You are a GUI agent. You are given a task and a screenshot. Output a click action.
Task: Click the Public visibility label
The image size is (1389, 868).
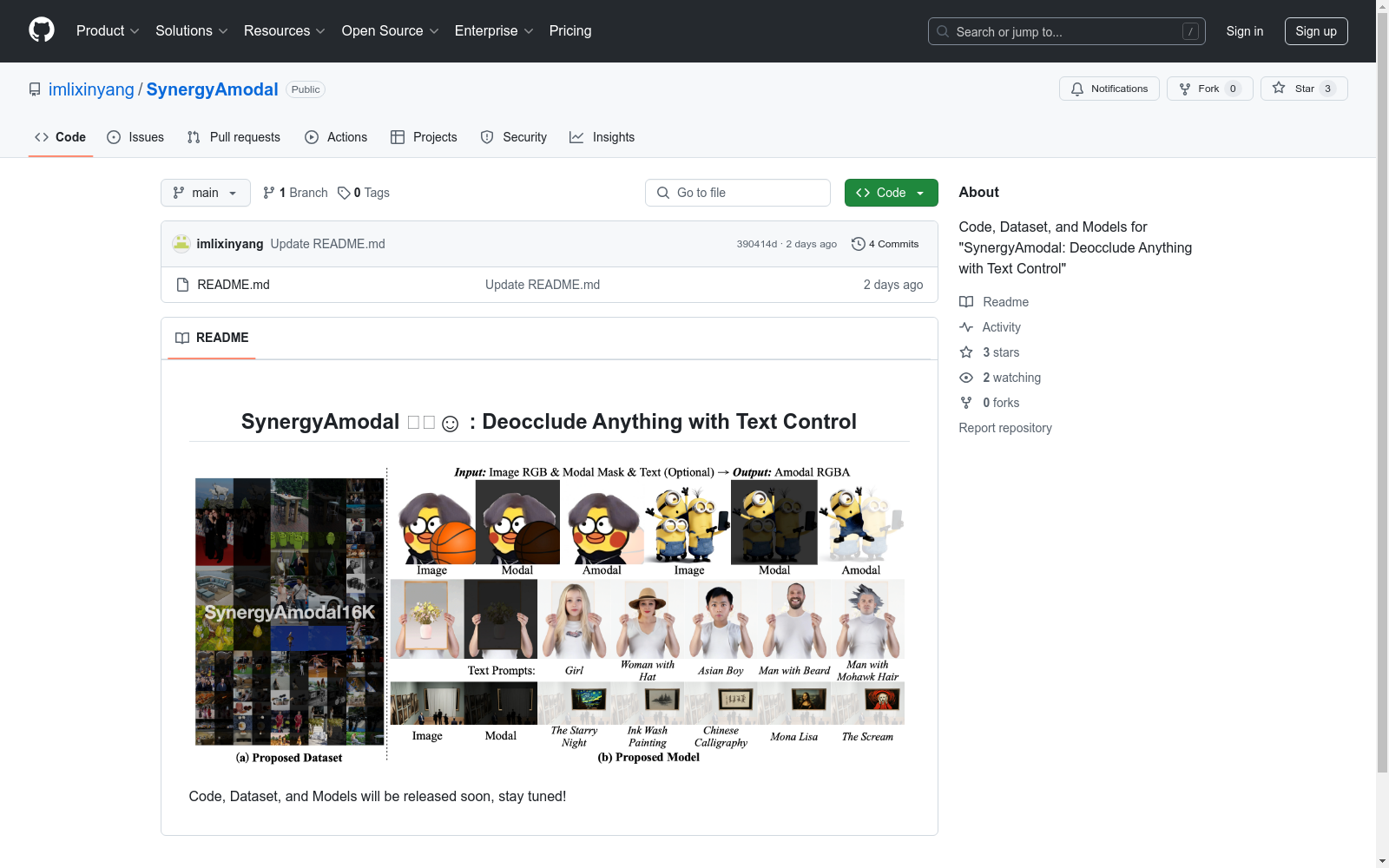(306, 89)
